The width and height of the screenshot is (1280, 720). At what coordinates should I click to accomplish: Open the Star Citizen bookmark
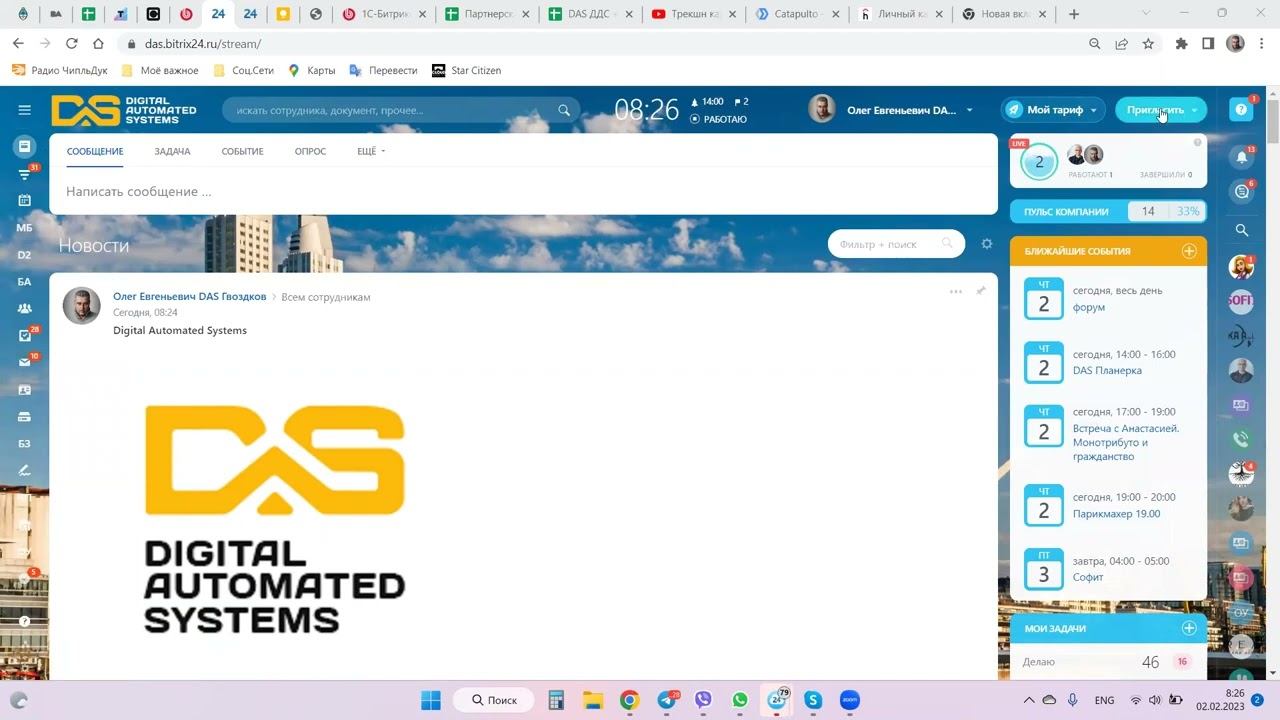466,70
